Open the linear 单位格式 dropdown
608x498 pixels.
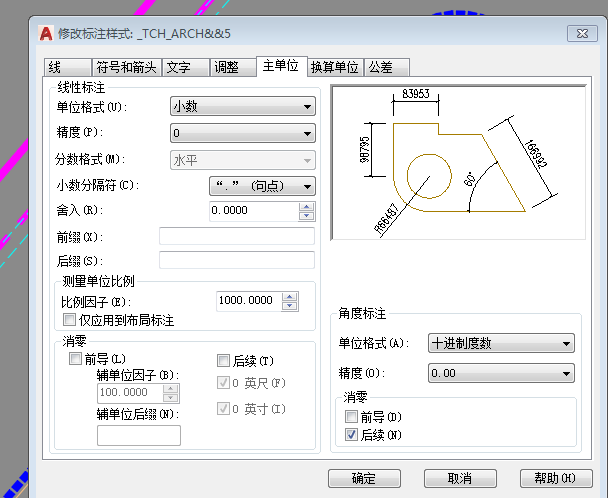243,106
